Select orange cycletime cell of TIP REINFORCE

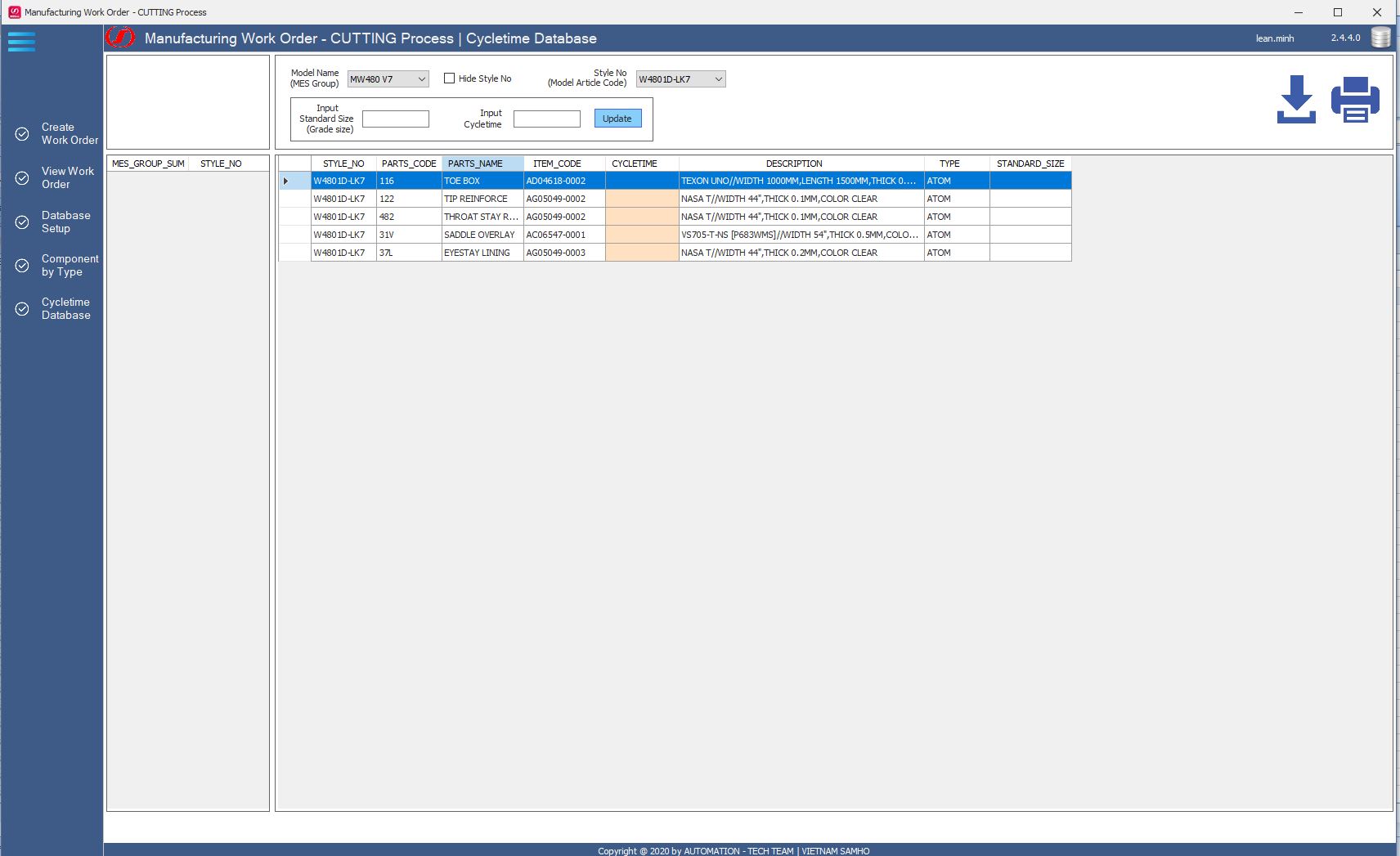click(x=641, y=199)
